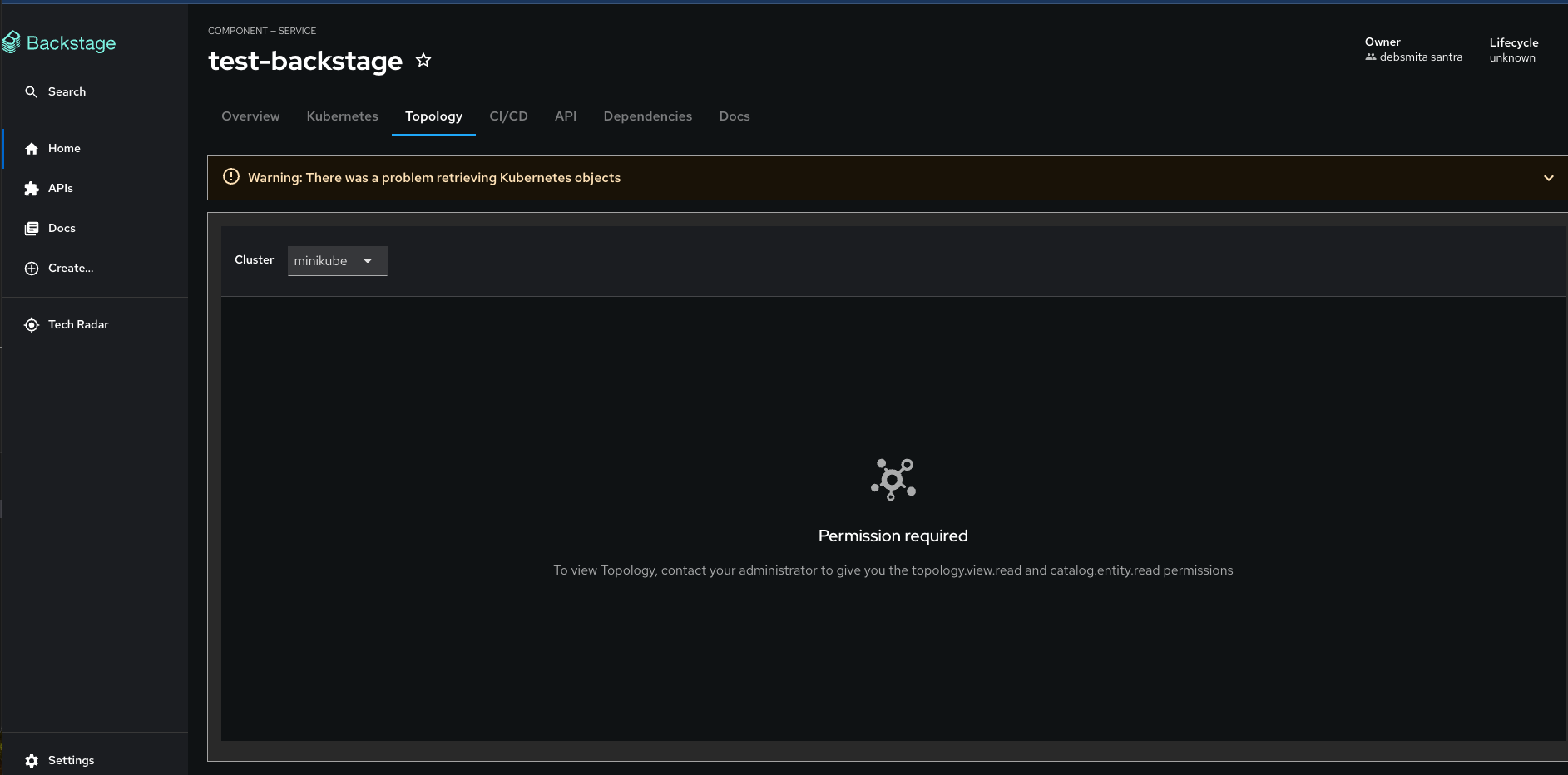Open Tech Radar in the sidebar

(95, 325)
